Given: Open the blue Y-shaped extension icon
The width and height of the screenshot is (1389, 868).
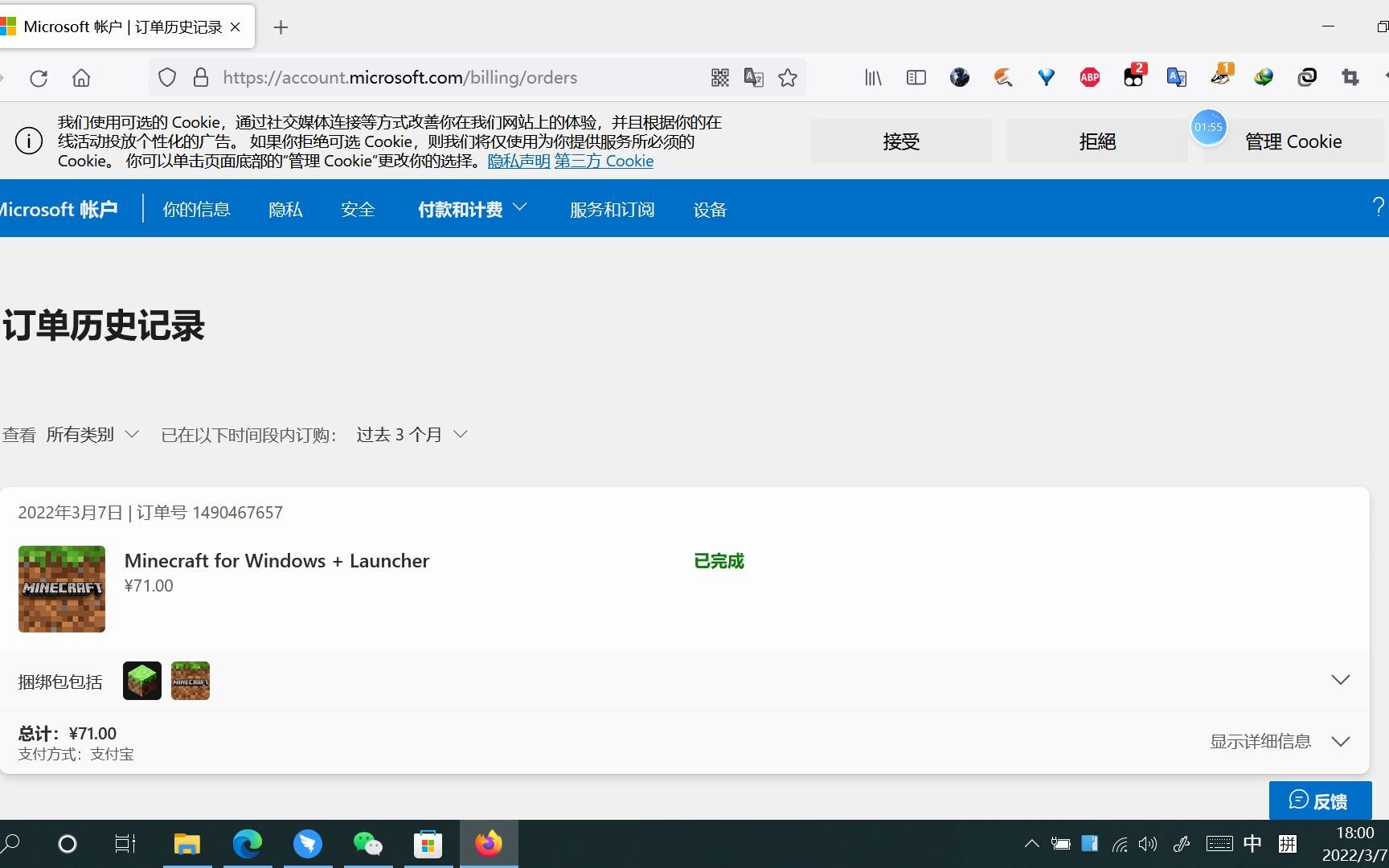Looking at the screenshot, I should click(1047, 78).
